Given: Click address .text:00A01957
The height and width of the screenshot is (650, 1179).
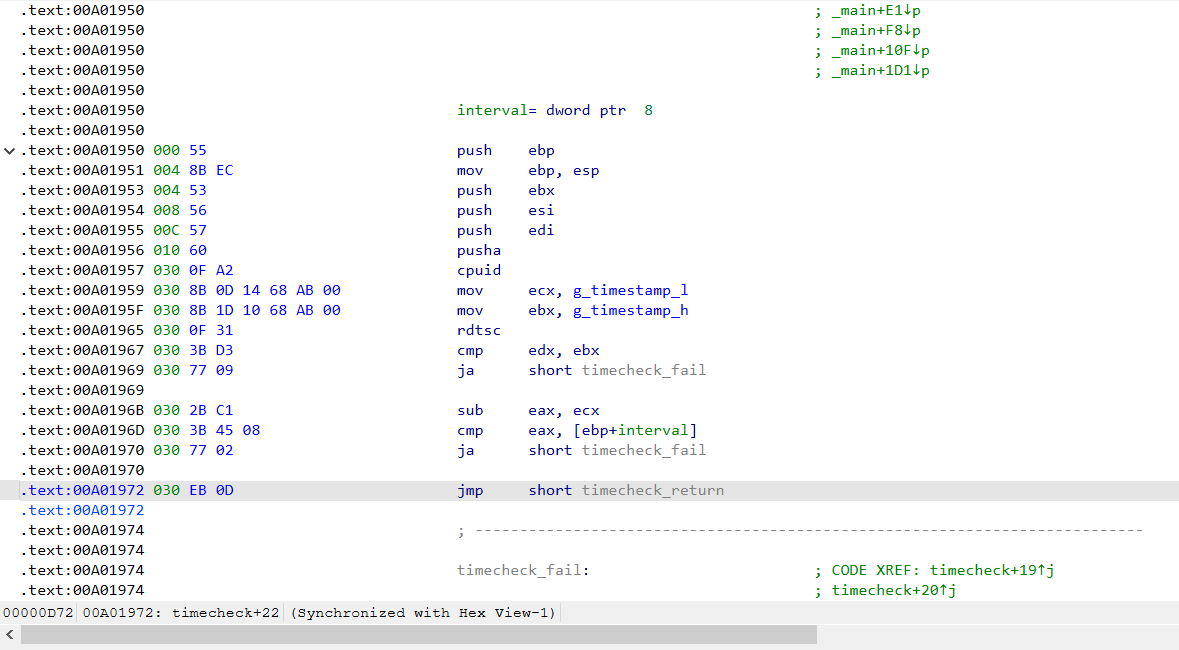Looking at the screenshot, I should (83, 271).
